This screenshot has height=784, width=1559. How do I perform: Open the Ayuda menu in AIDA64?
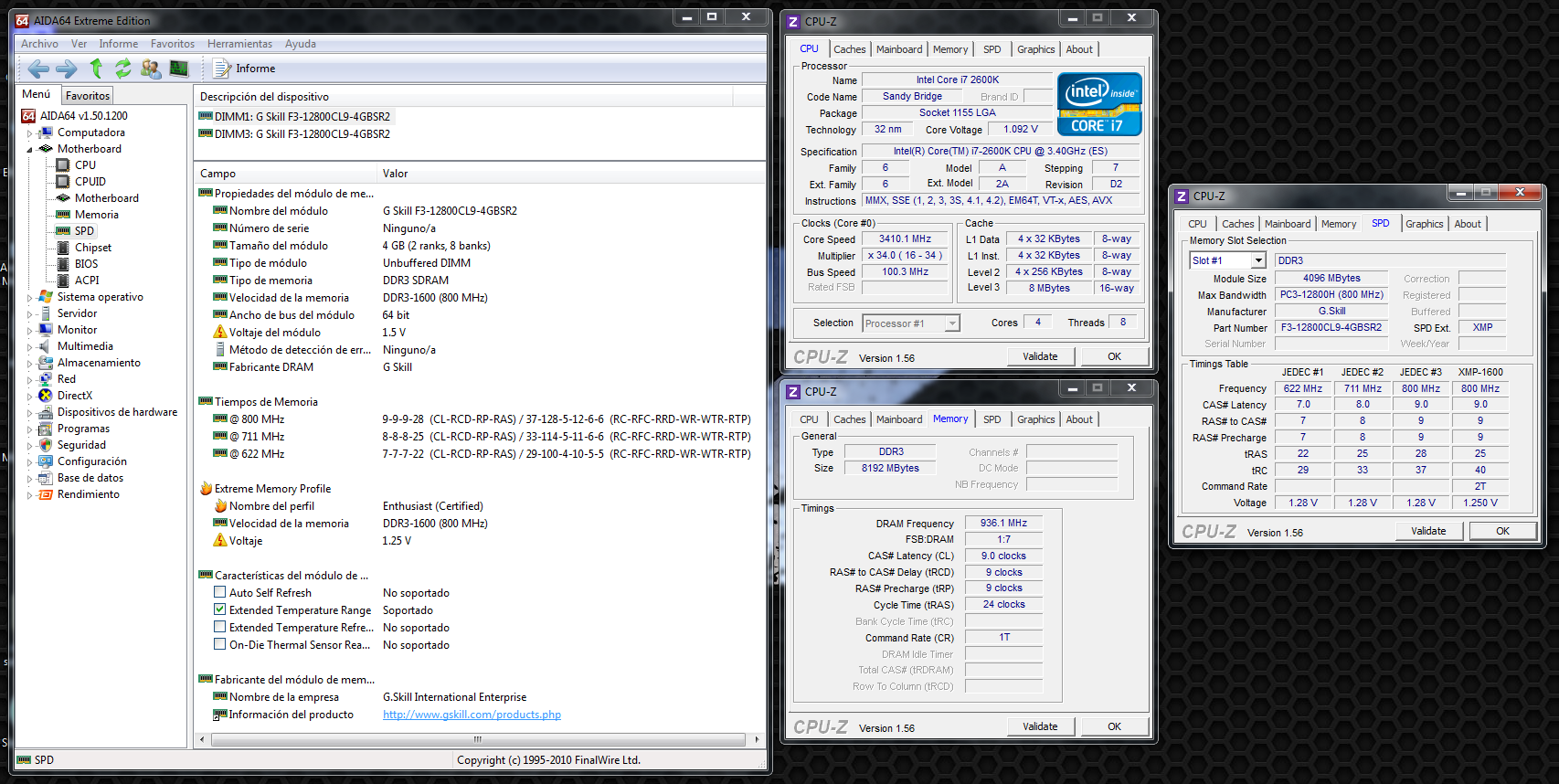coord(300,44)
